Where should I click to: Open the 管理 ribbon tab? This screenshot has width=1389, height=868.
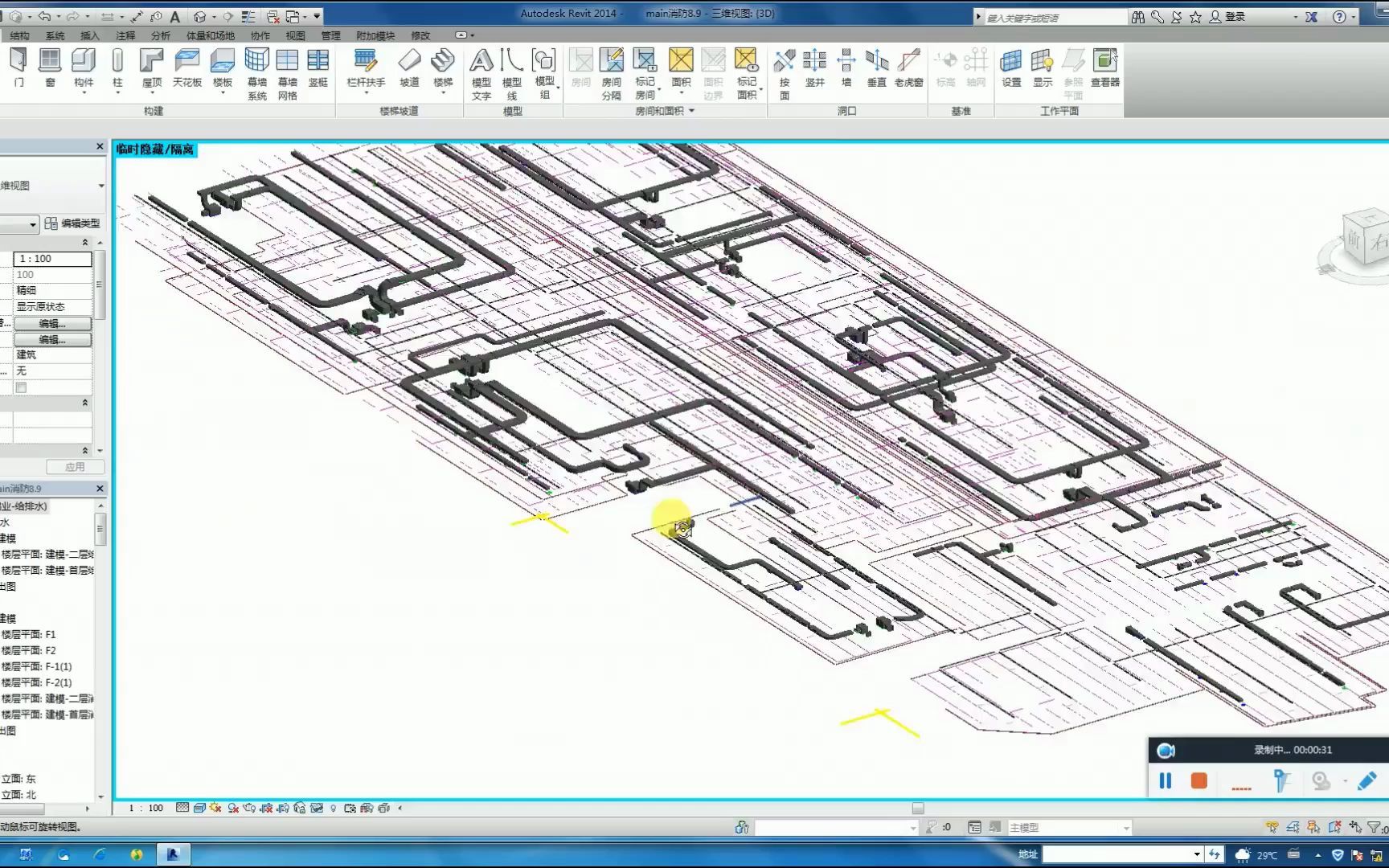(x=330, y=35)
